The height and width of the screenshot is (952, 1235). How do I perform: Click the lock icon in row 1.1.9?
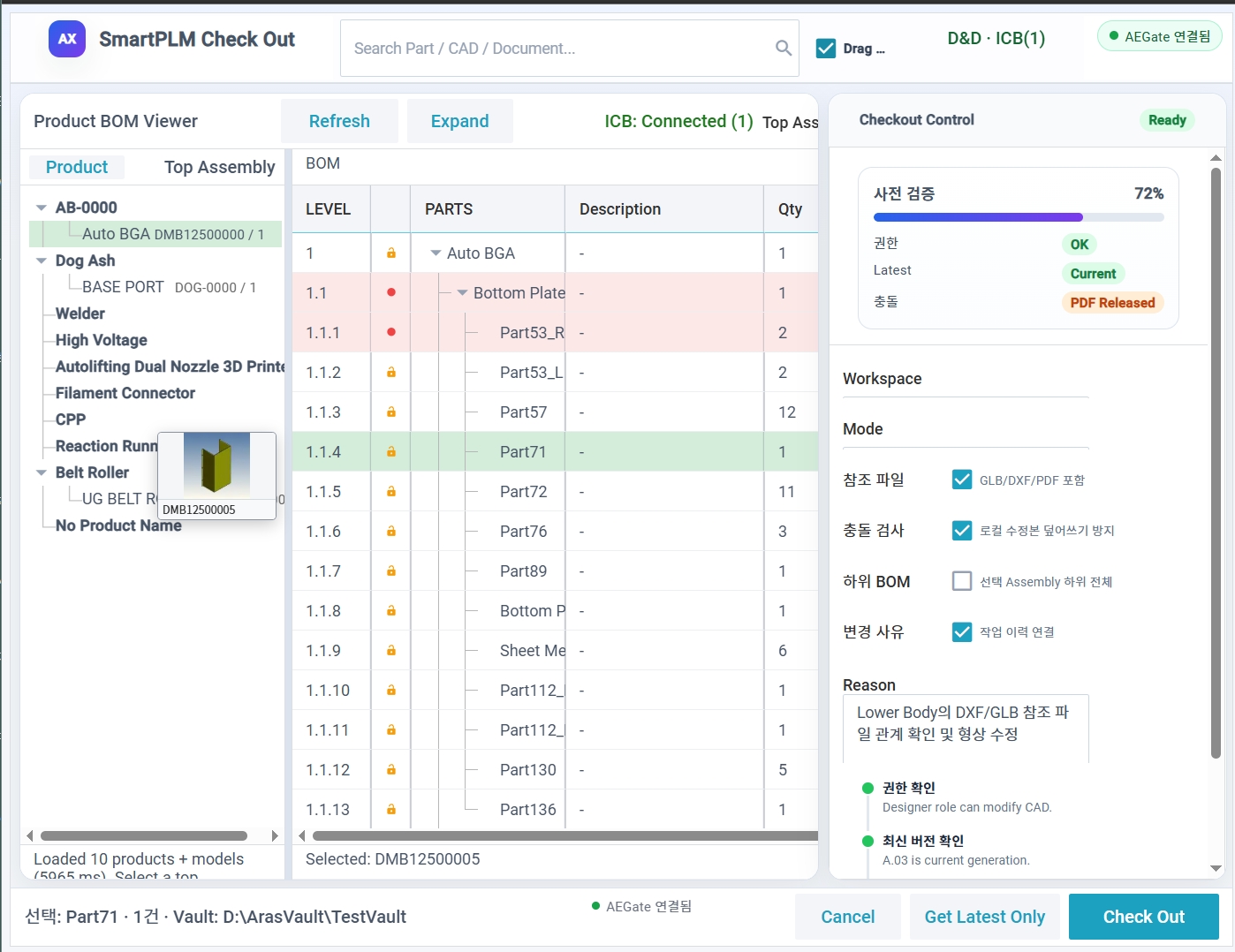point(391,651)
